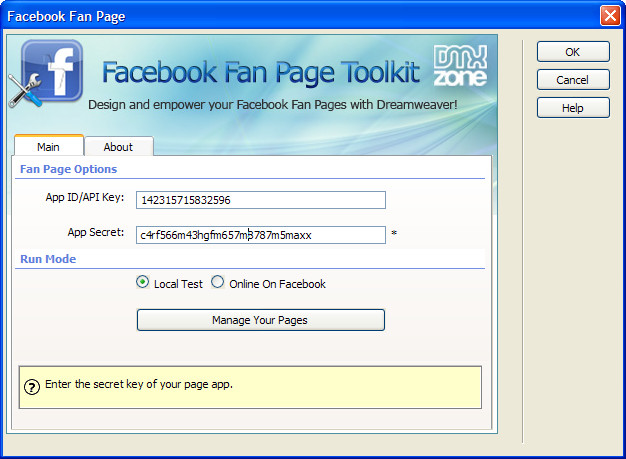Click the 'App ID/API Key:' label
Screen dimensions: 626x459
click(85, 198)
